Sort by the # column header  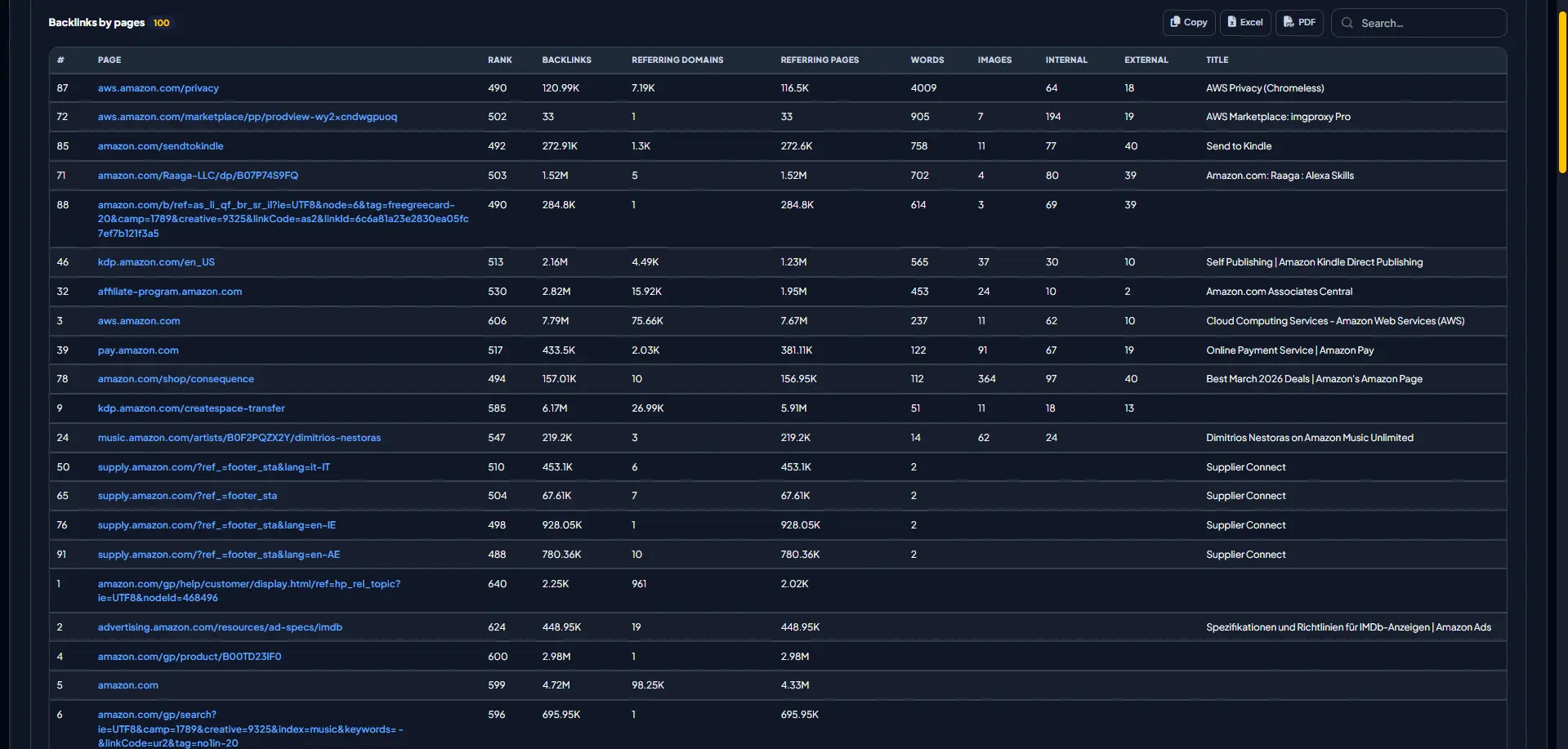coord(60,60)
